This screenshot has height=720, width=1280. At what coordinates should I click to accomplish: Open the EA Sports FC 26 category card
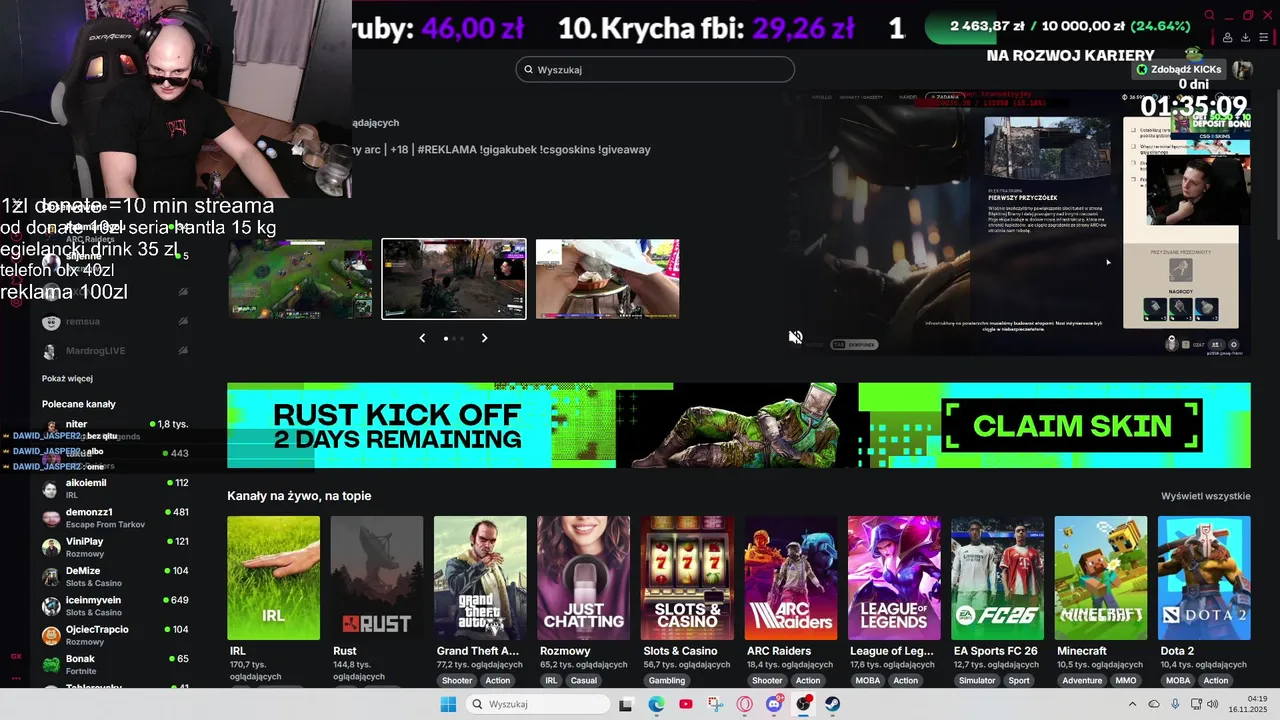pos(998,578)
